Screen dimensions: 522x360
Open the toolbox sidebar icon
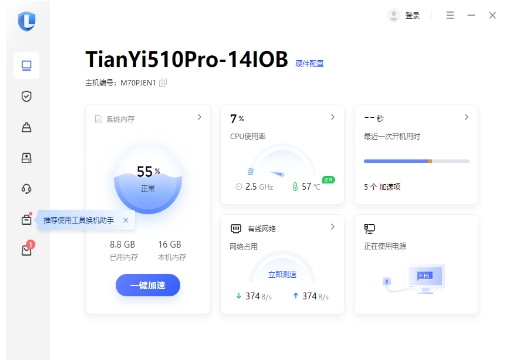pos(26,219)
